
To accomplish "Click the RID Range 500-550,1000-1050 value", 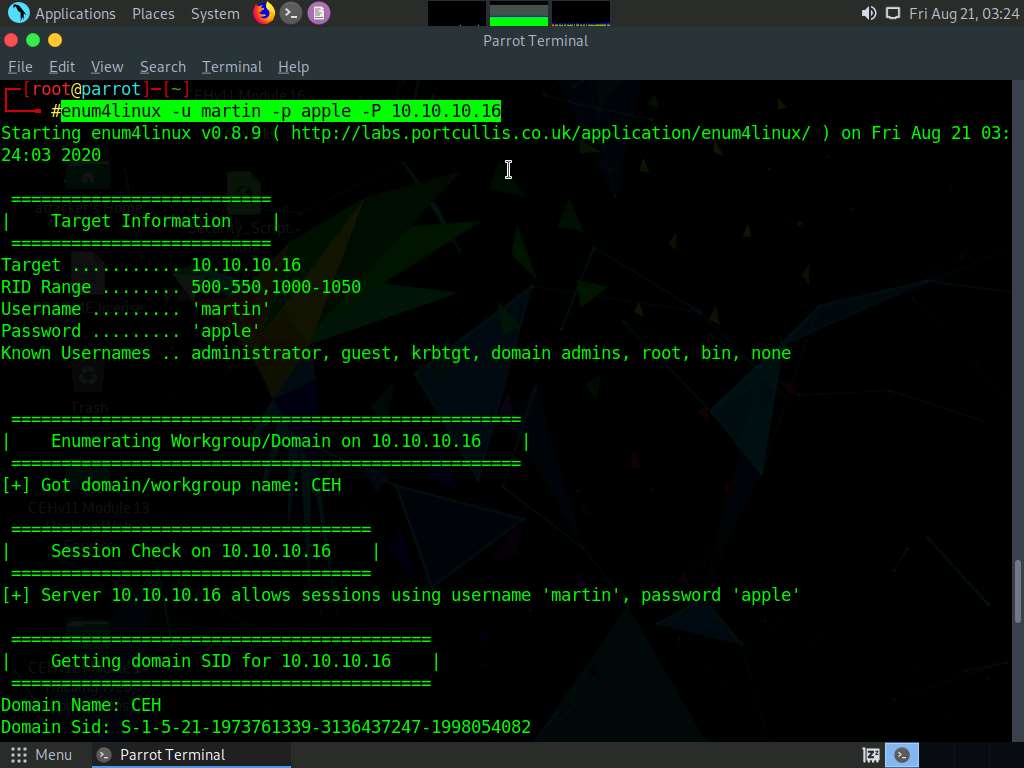I will 276,287.
